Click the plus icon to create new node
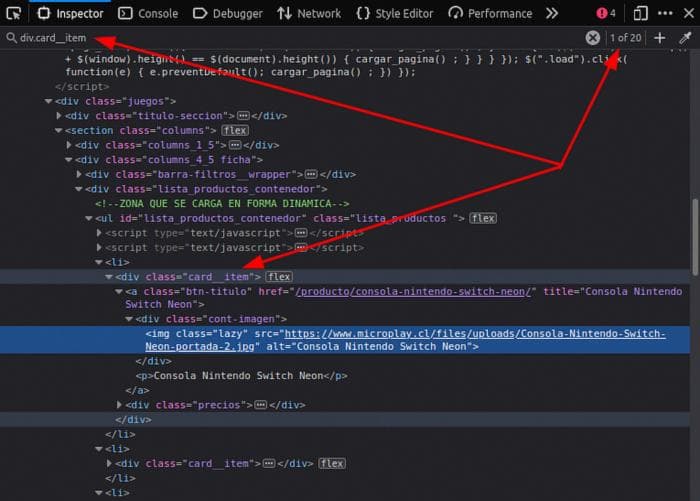700x501 pixels. click(659, 38)
